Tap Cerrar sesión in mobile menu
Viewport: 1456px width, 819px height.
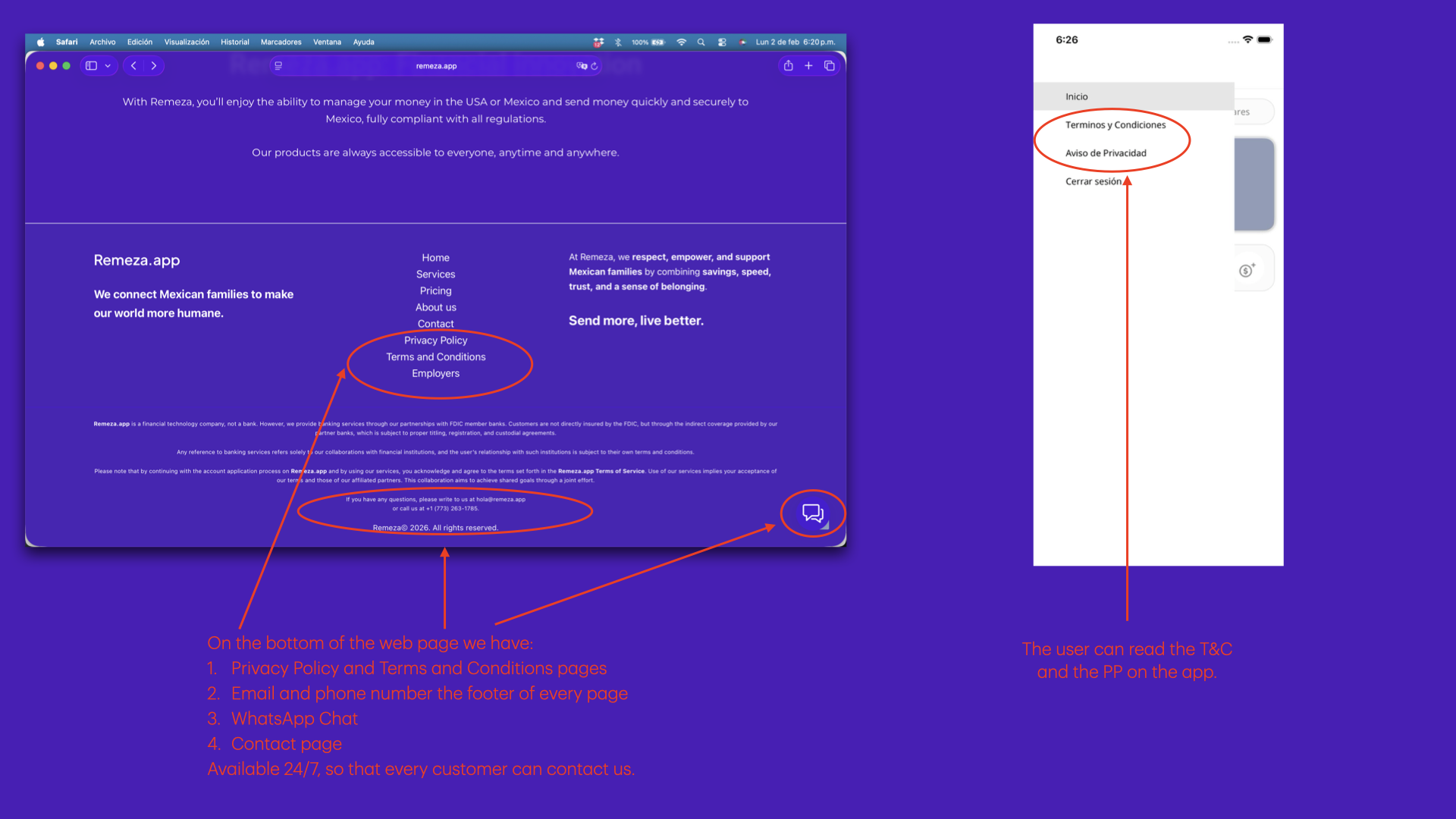click(x=1093, y=181)
